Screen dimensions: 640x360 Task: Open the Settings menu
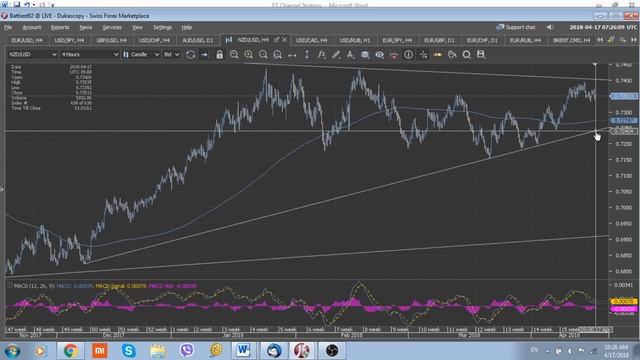(x=162, y=27)
